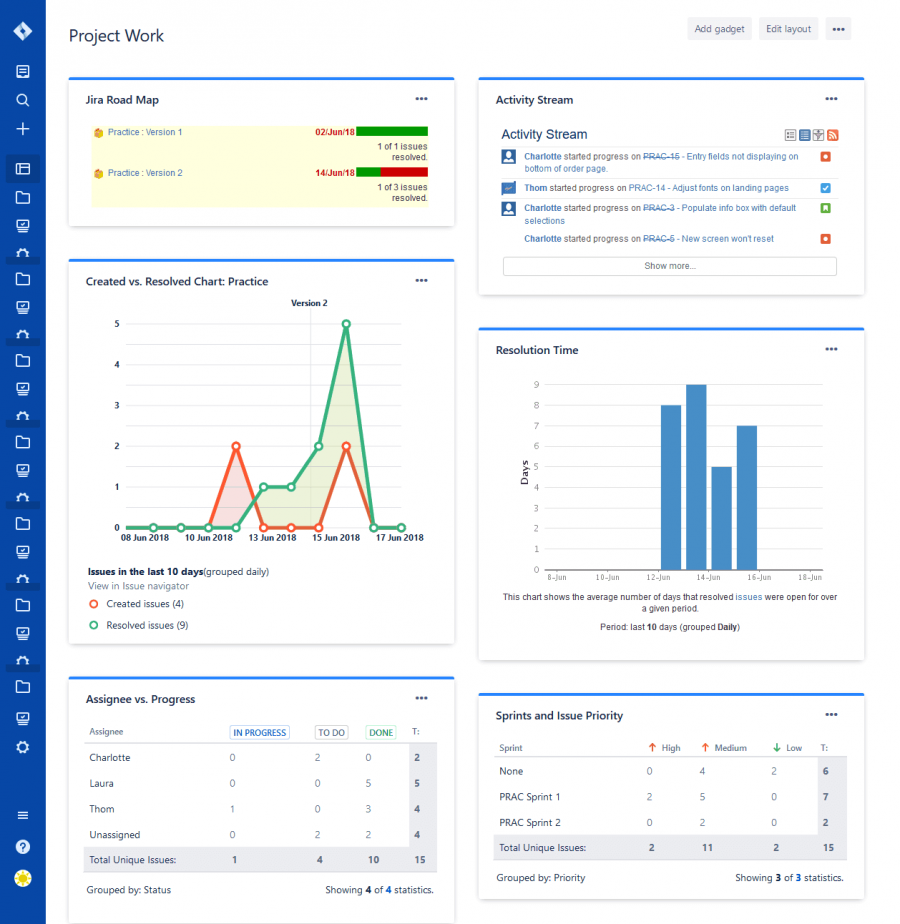Image resolution: width=900 pixels, height=924 pixels.
Task: Click the DONE status column header
Action: coord(381,732)
